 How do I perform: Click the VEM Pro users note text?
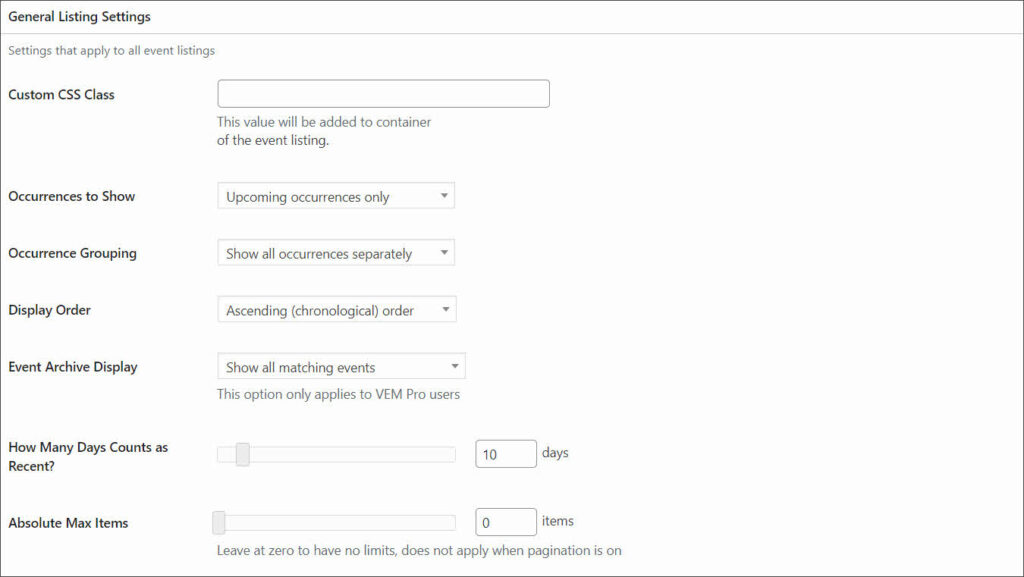[x=338, y=394]
